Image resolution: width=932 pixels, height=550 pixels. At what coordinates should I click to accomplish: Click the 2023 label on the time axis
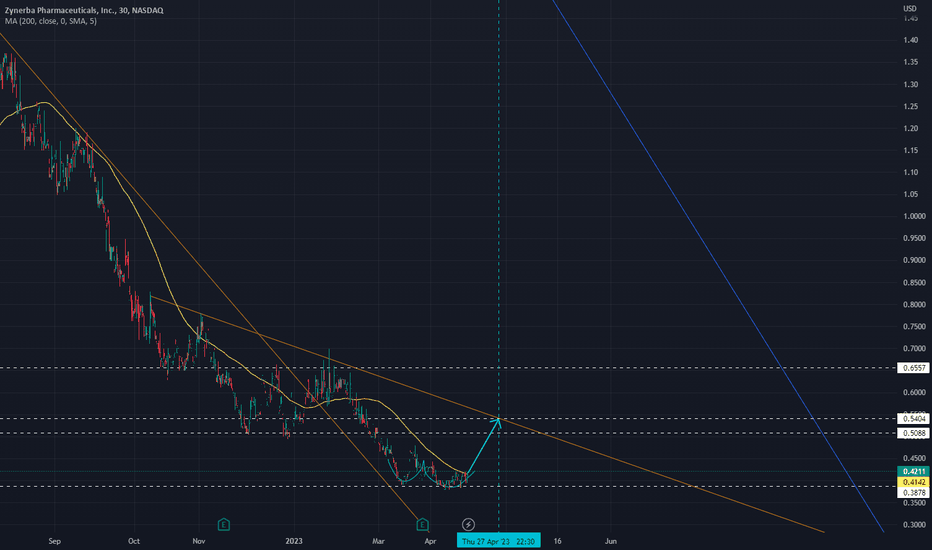[294, 541]
